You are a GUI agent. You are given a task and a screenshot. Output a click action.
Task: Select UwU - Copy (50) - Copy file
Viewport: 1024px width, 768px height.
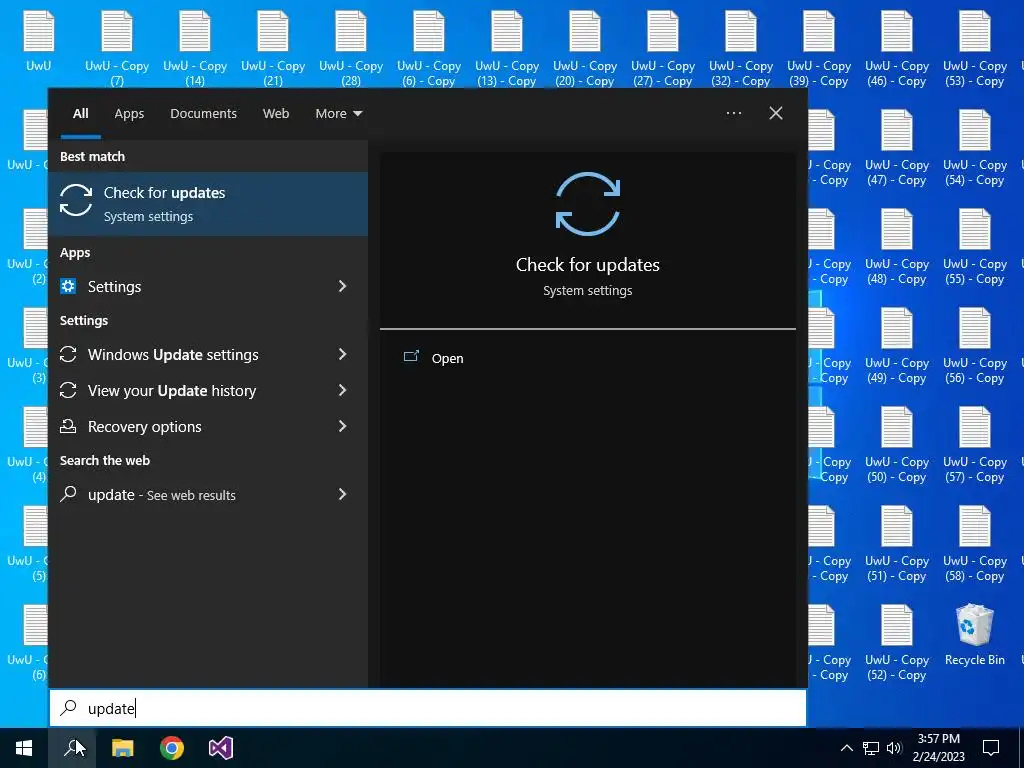pyautogui.click(x=897, y=443)
